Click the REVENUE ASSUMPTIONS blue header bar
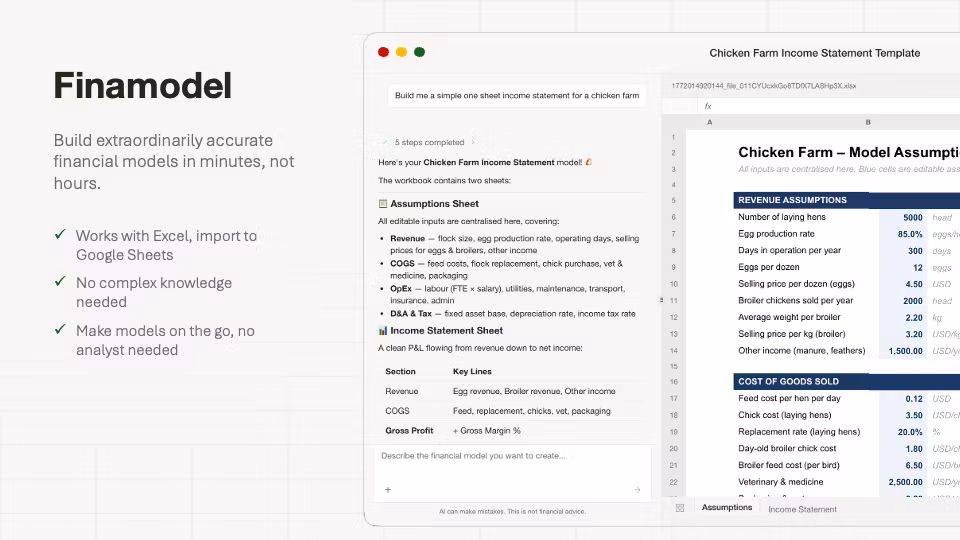The image size is (960, 540). 847,200
